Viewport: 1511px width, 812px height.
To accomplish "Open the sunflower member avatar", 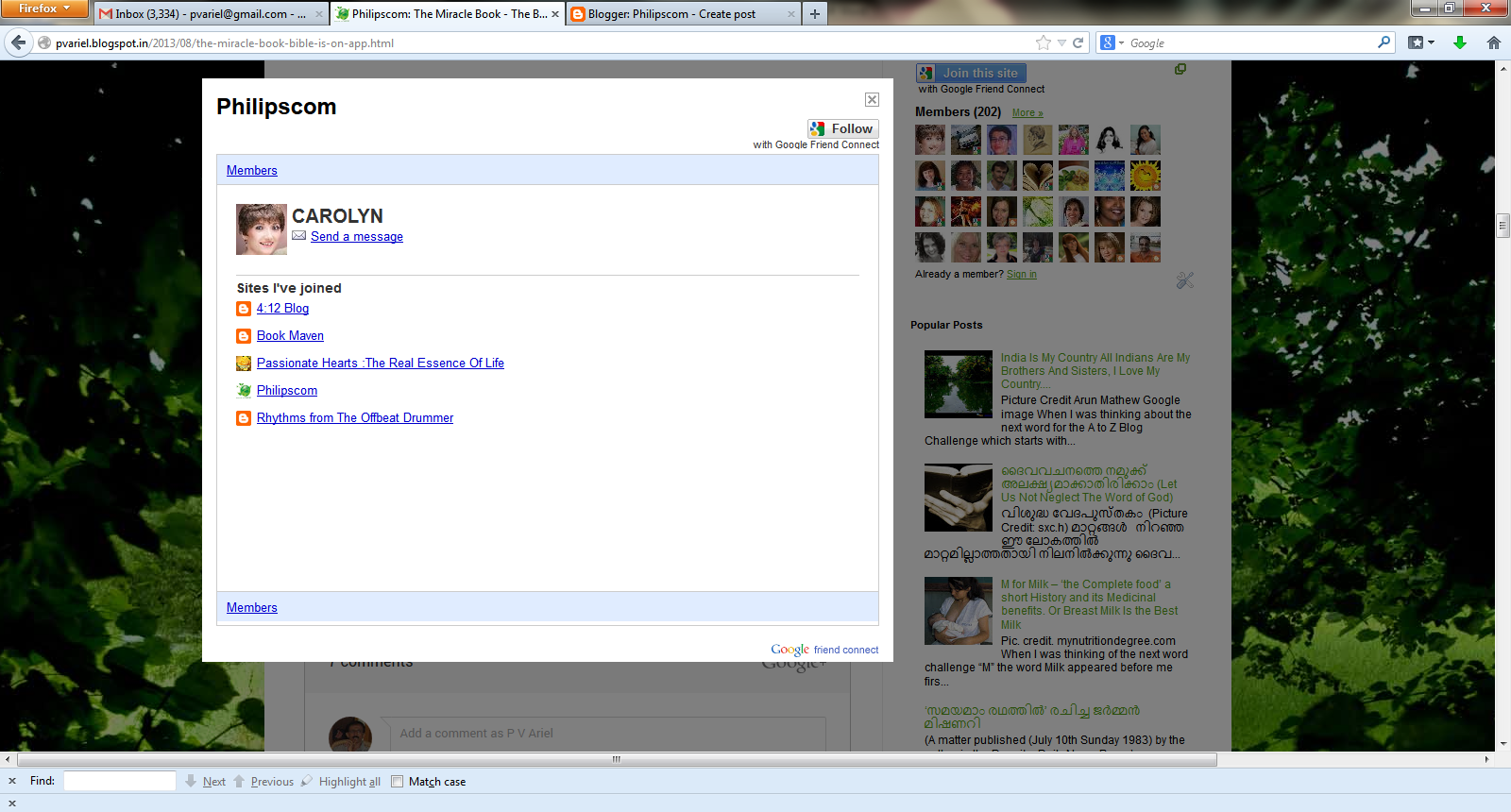I will click(x=1146, y=176).
